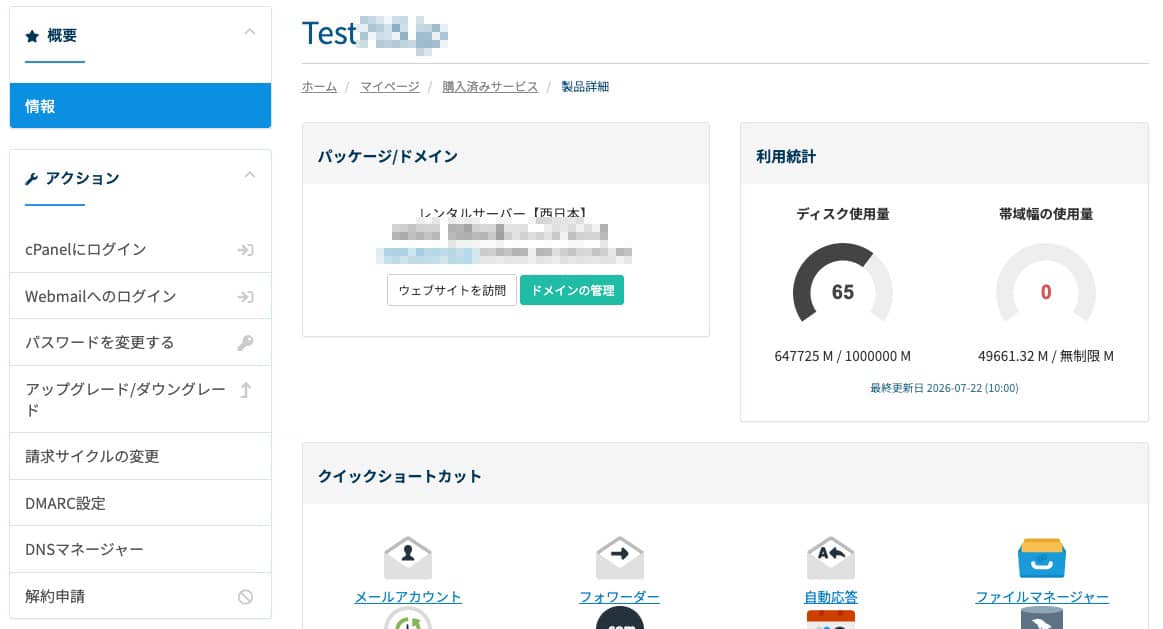Open DNSマネージャー

(x=140, y=549)
